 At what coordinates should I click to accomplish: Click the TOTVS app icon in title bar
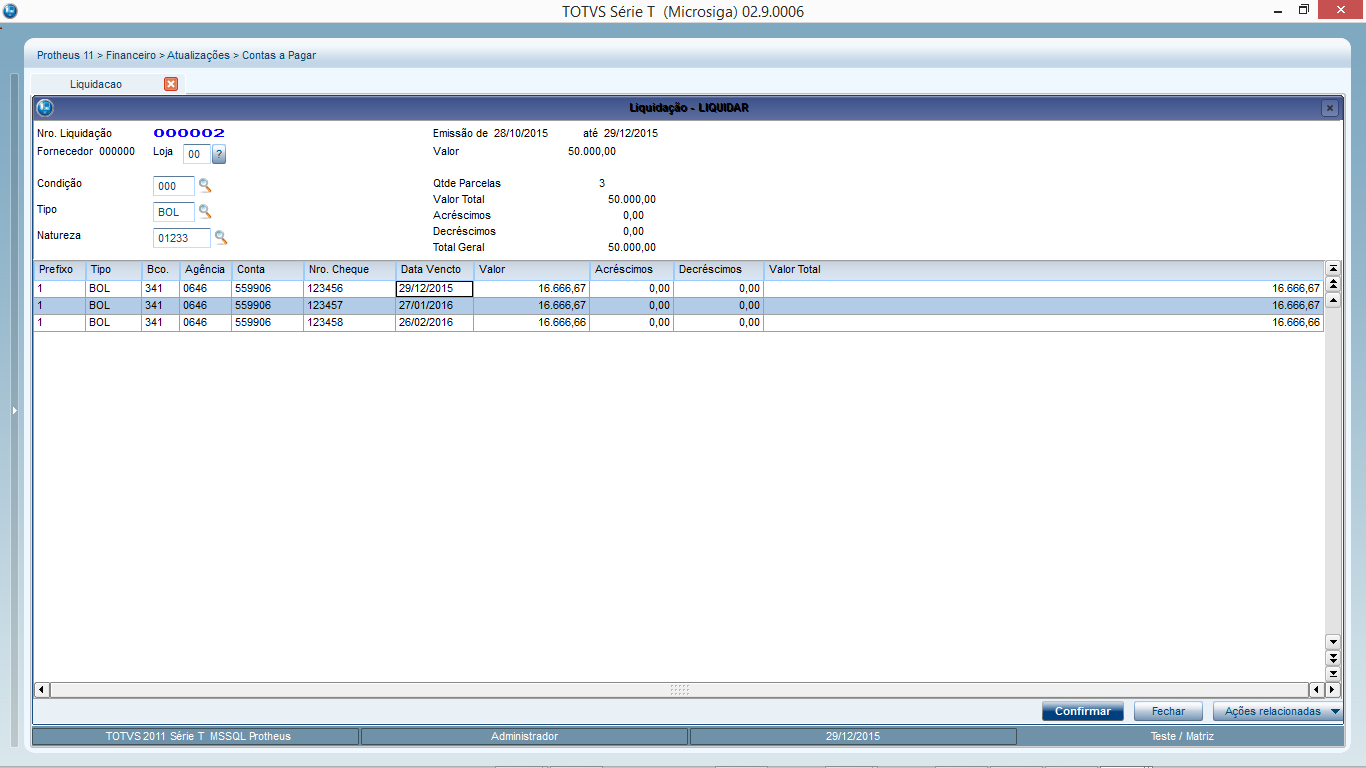(x=10, y=11)
